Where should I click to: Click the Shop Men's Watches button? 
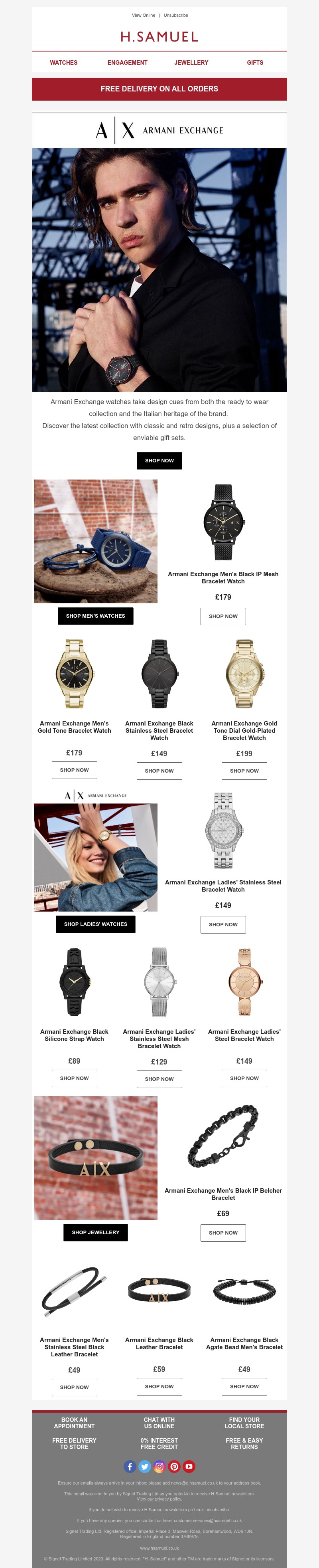point(95,616)
